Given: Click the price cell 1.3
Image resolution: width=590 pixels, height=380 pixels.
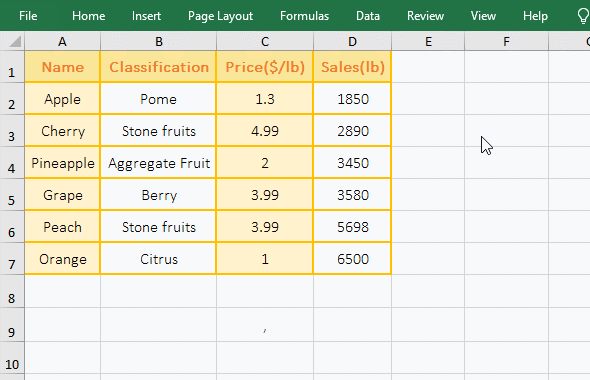Looking at the screenshot, I should point(265,99).
